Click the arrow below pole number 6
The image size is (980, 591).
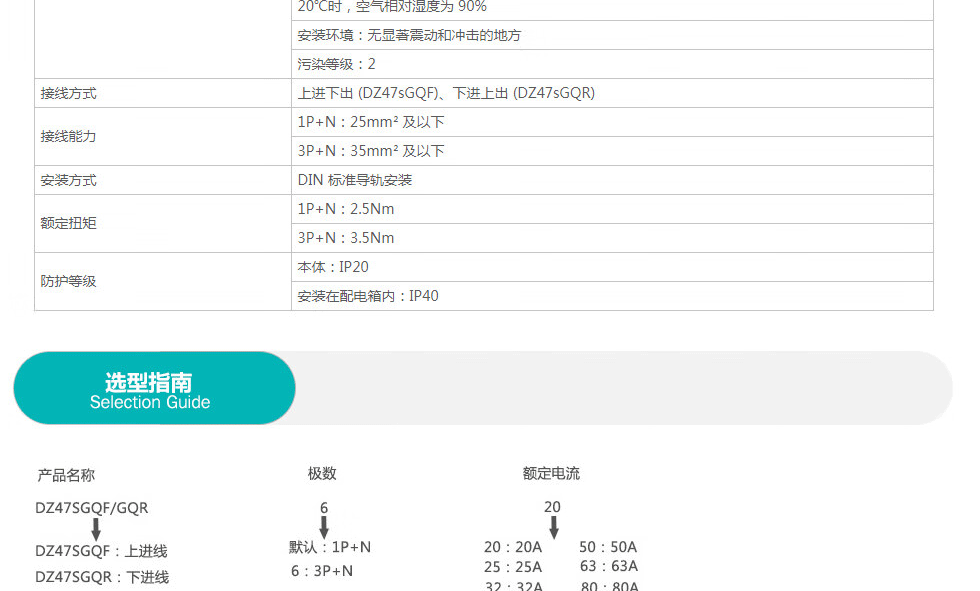[324, 527]
